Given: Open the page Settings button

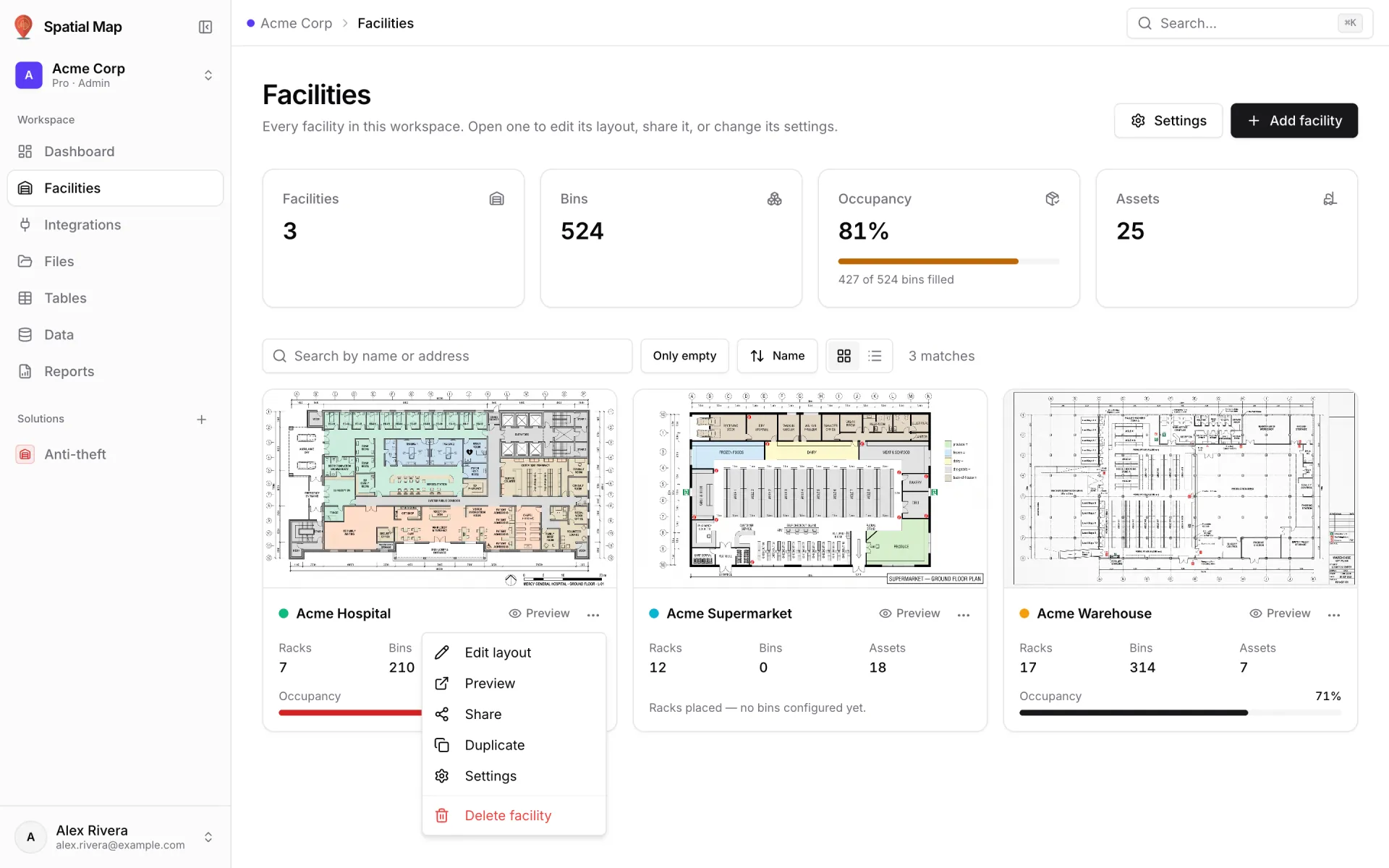Looking at the screenshot, I should (x=1168, y=121).
